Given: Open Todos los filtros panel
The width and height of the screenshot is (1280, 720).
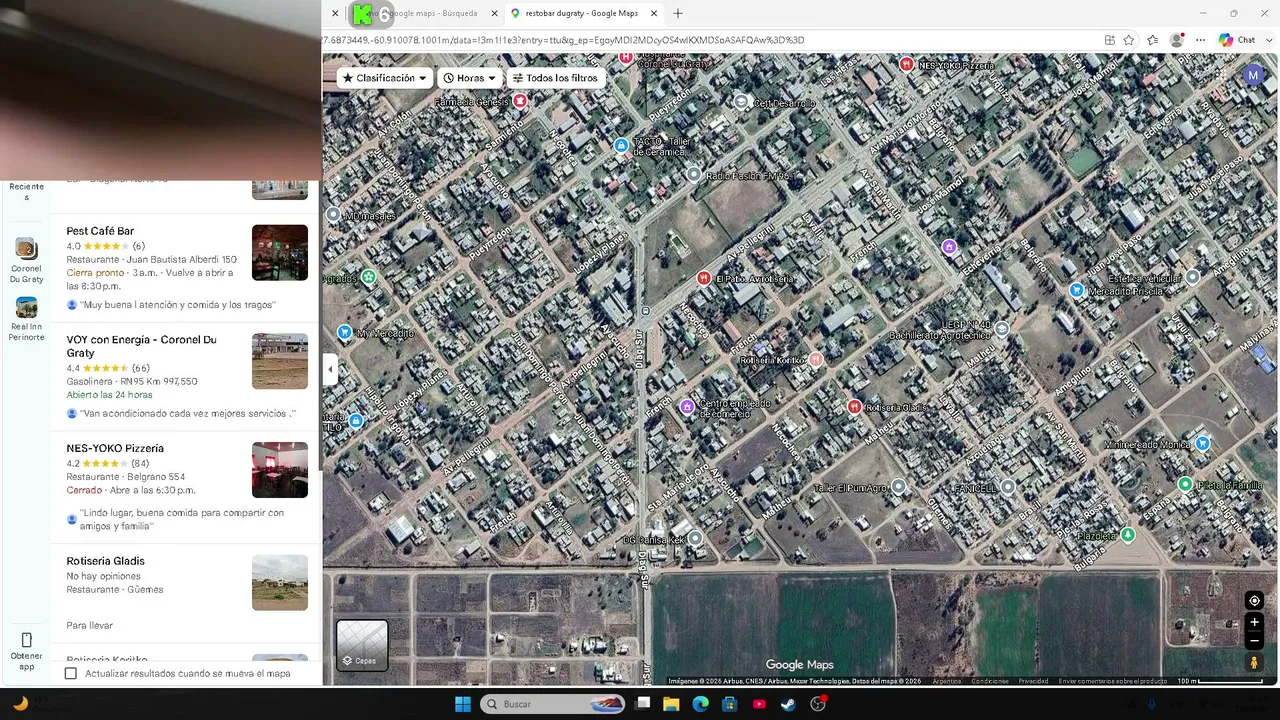Looking at the screenshot, I should click(x=556, y=78).
